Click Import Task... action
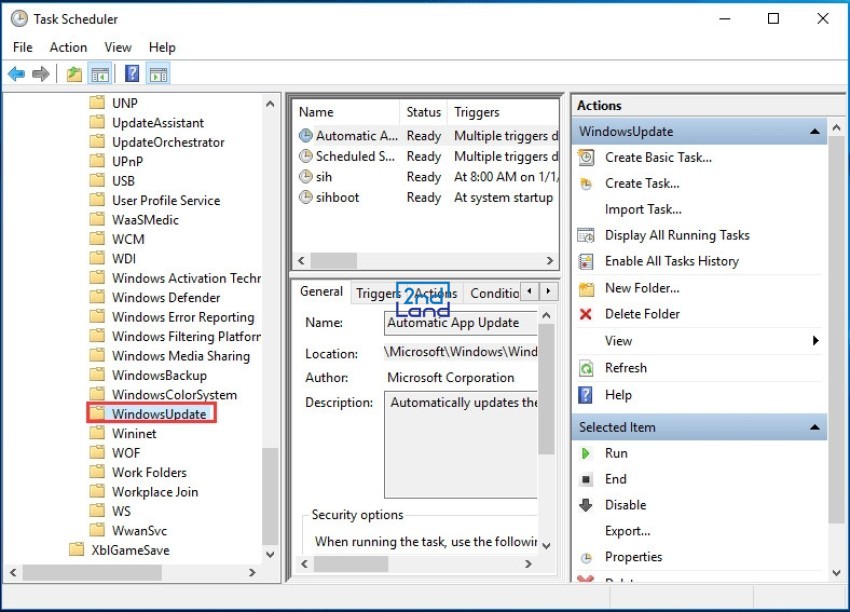Screen dimensions: 850x612 (x=643, y=209)
